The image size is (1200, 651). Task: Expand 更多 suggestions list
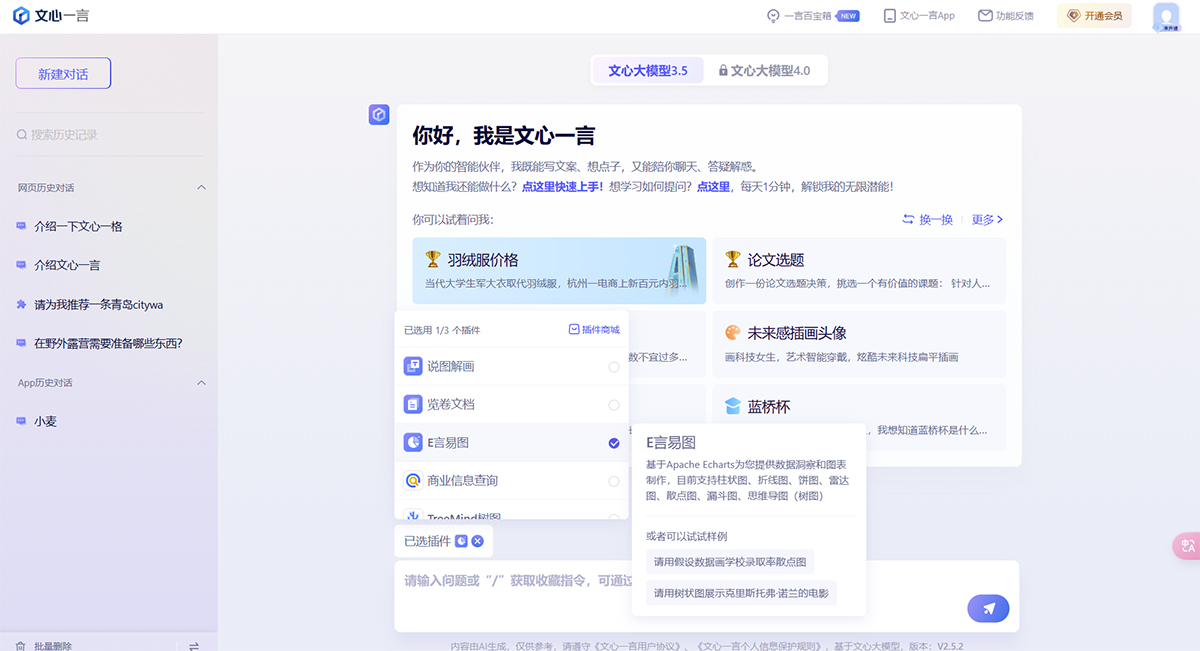coord(986,219)
